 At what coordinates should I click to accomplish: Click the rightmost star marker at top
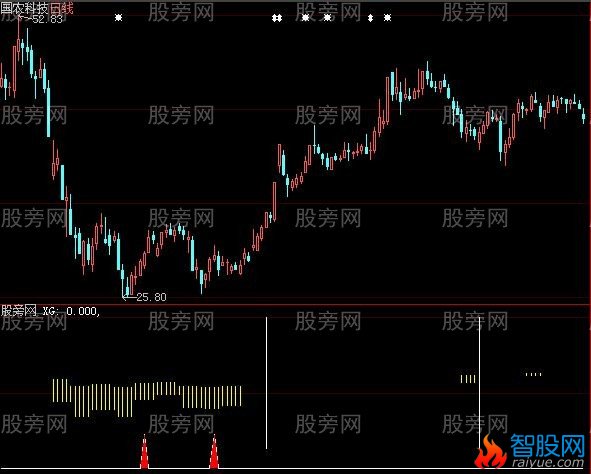[x=387, y=17]
